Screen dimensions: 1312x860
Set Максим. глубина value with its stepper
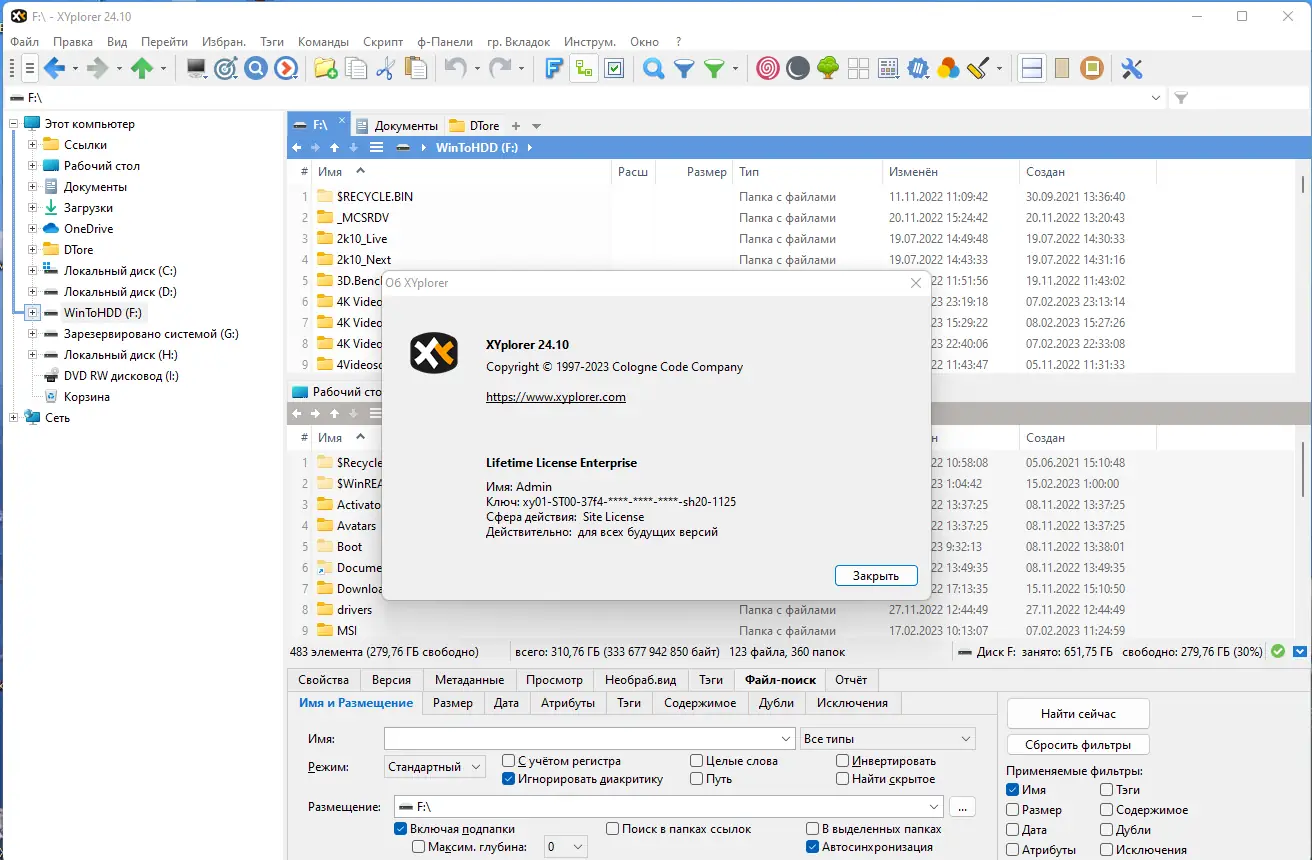(565, 846)
